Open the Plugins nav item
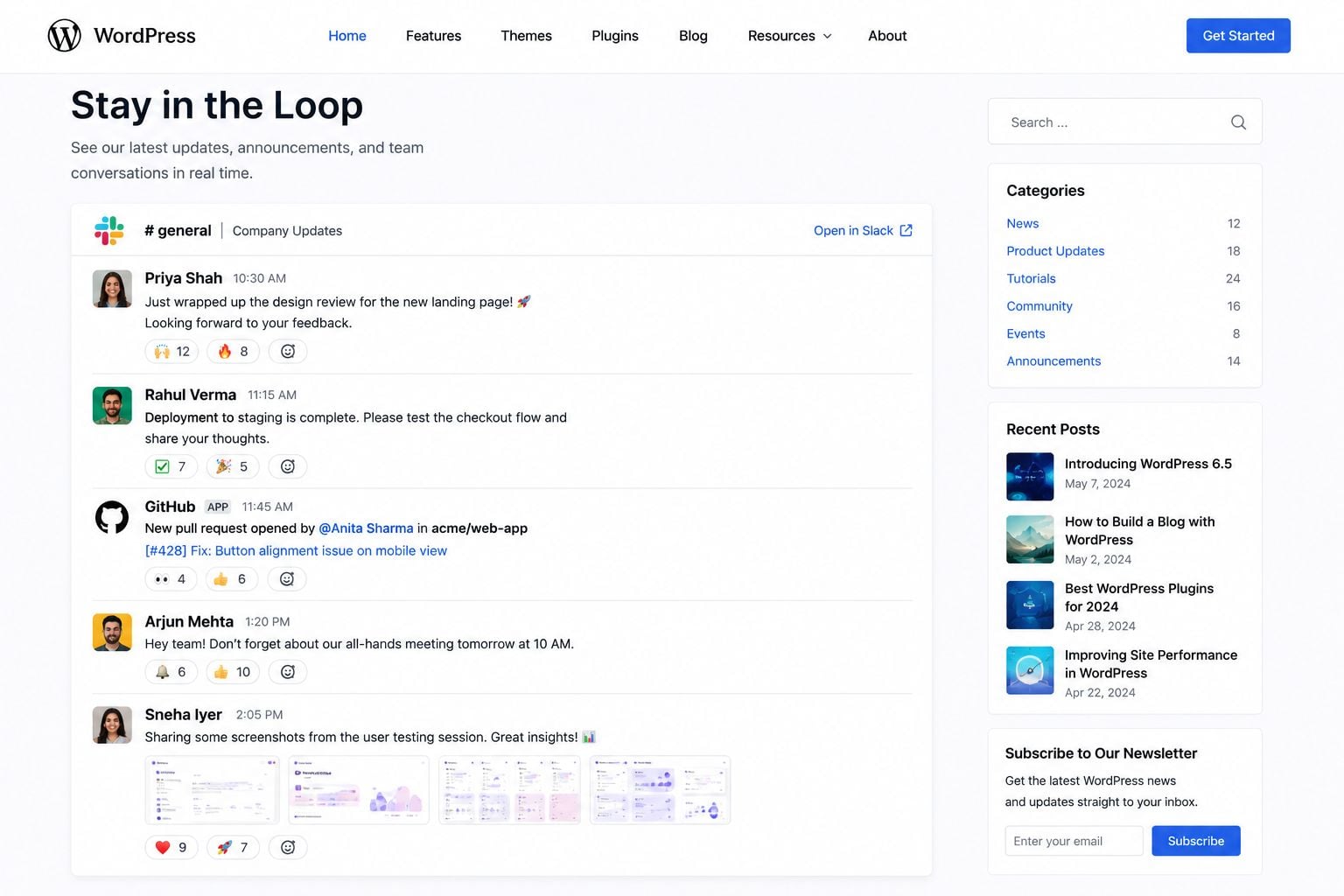This screenshot has width=1344, height=896. click(x=615, y=36)
